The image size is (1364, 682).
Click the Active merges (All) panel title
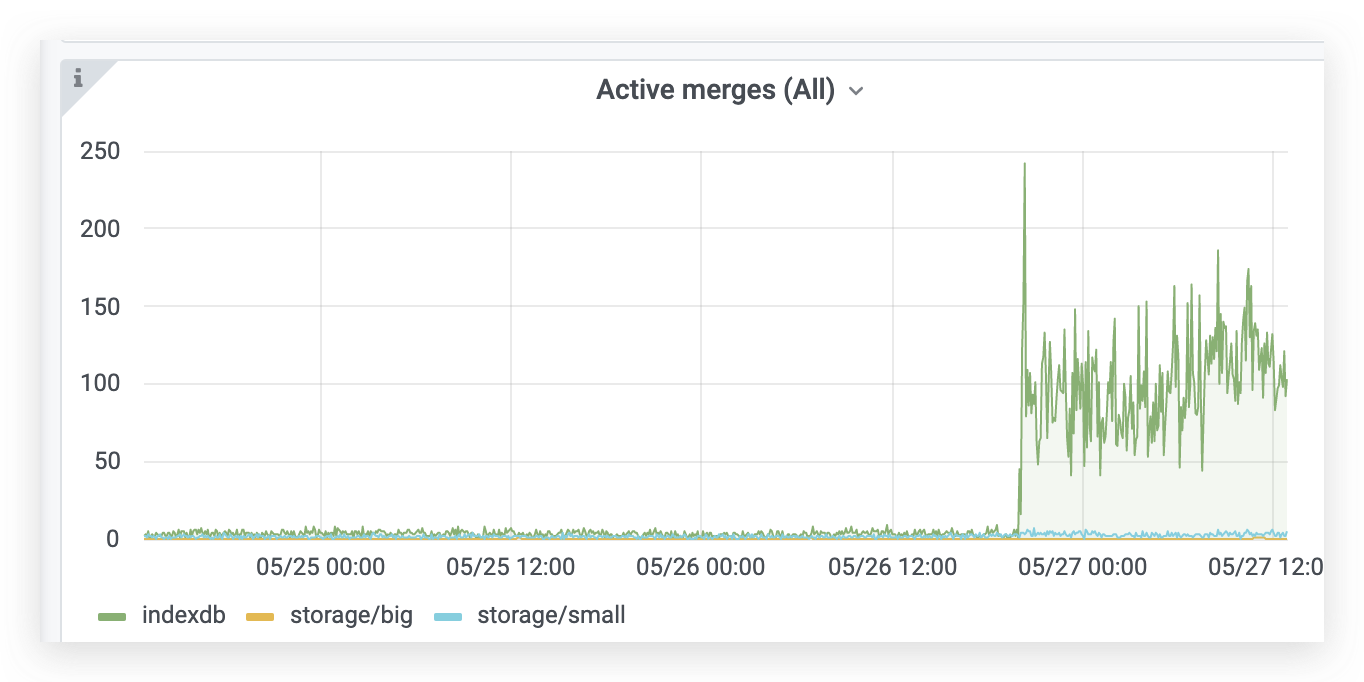pyautogui.click(x=716, y=89)
